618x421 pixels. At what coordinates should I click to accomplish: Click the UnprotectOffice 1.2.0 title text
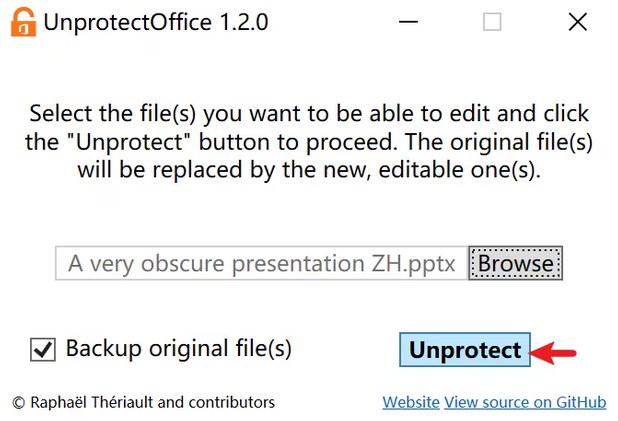point(155,22)
